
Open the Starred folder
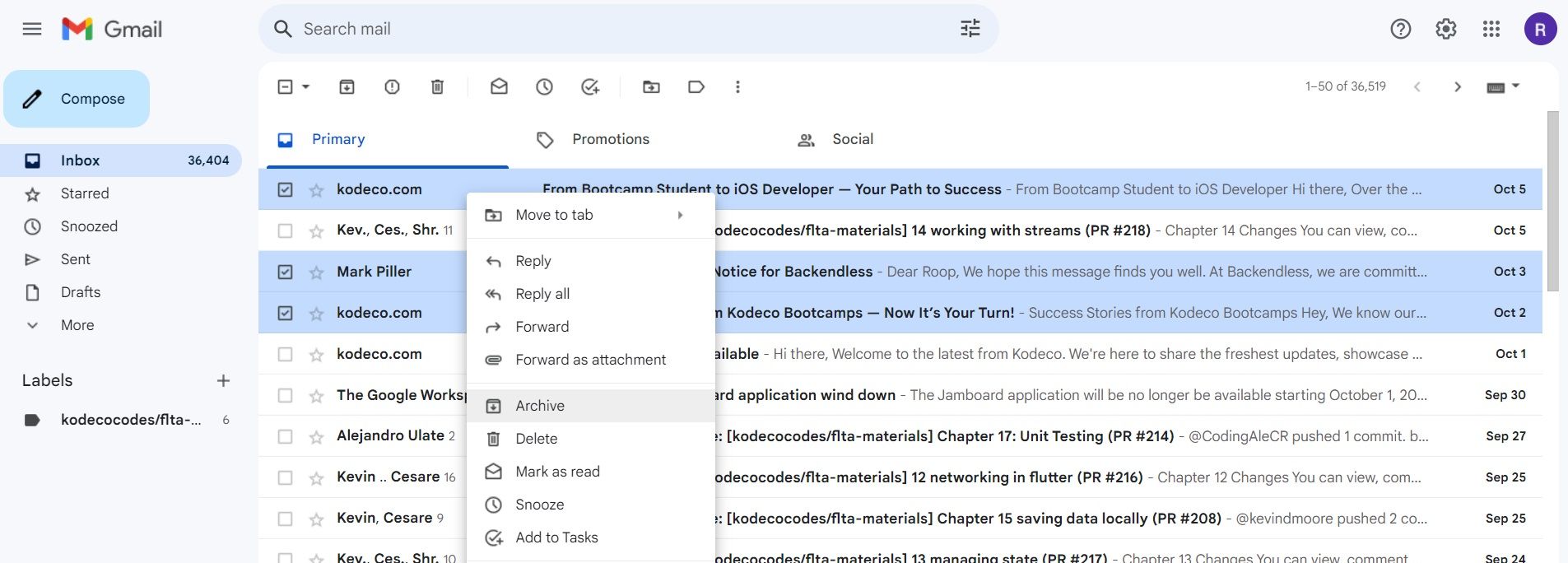[x=85, y=193]
